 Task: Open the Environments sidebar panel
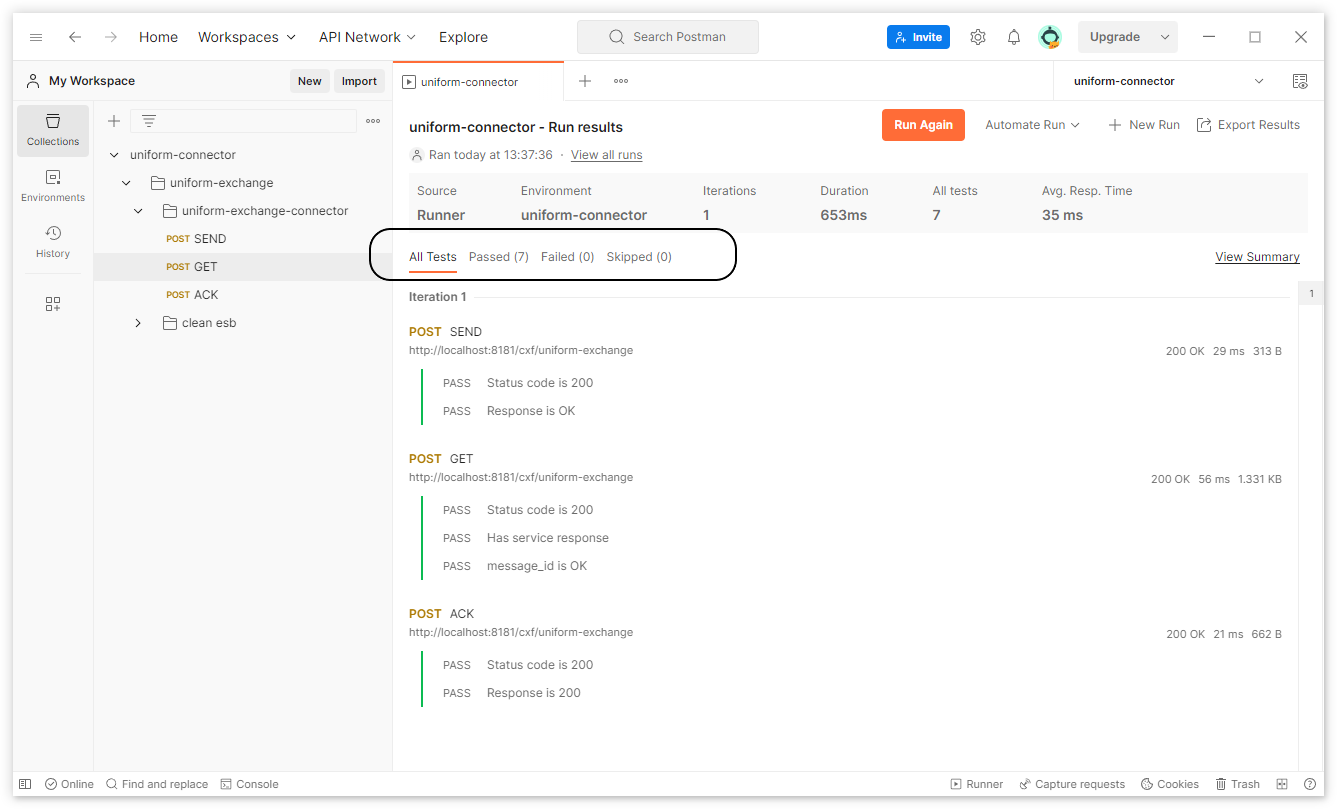point(53,186)
